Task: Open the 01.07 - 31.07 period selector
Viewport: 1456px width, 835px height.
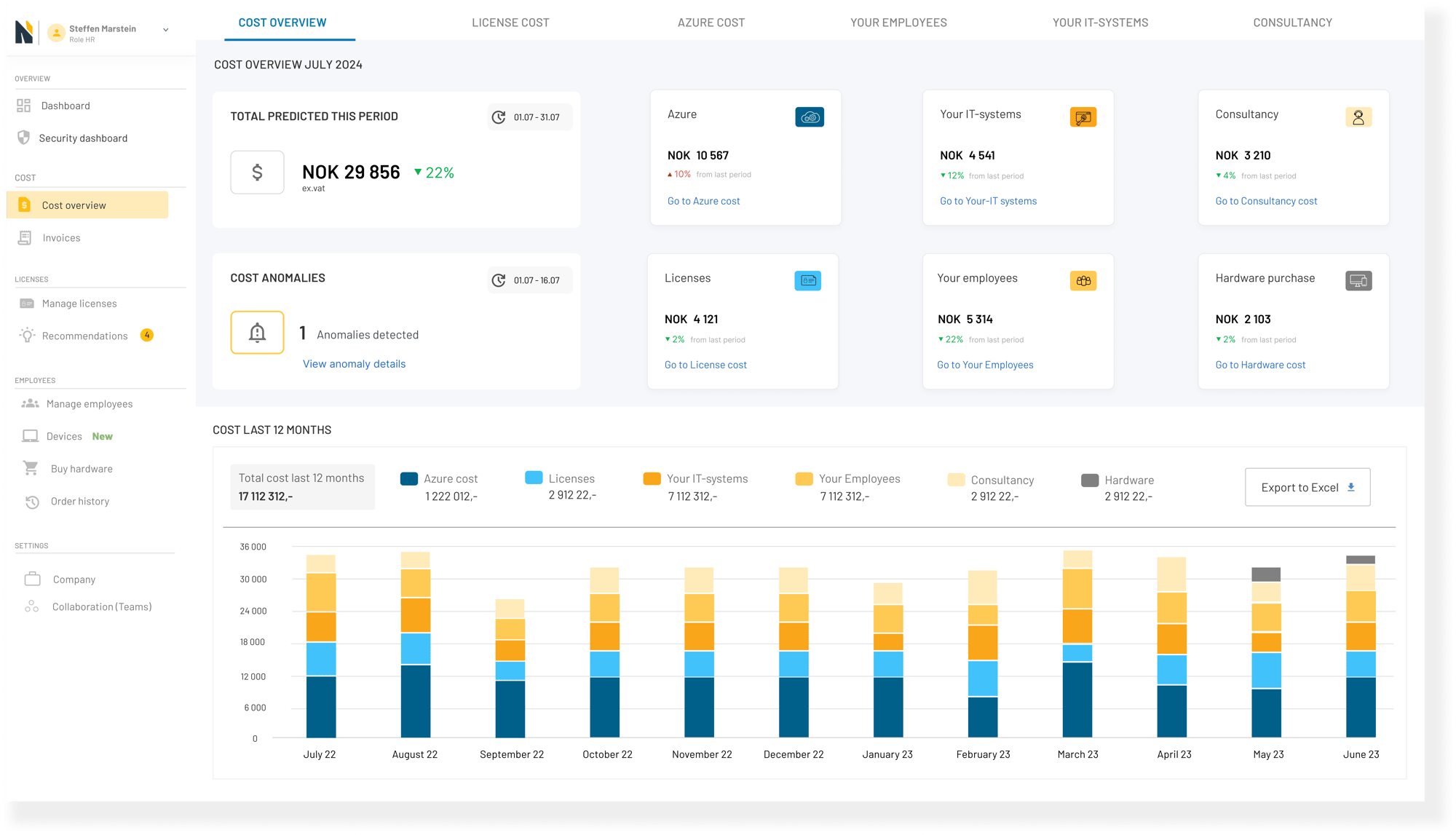Action: pyautogui.click(x=530, y=117)
